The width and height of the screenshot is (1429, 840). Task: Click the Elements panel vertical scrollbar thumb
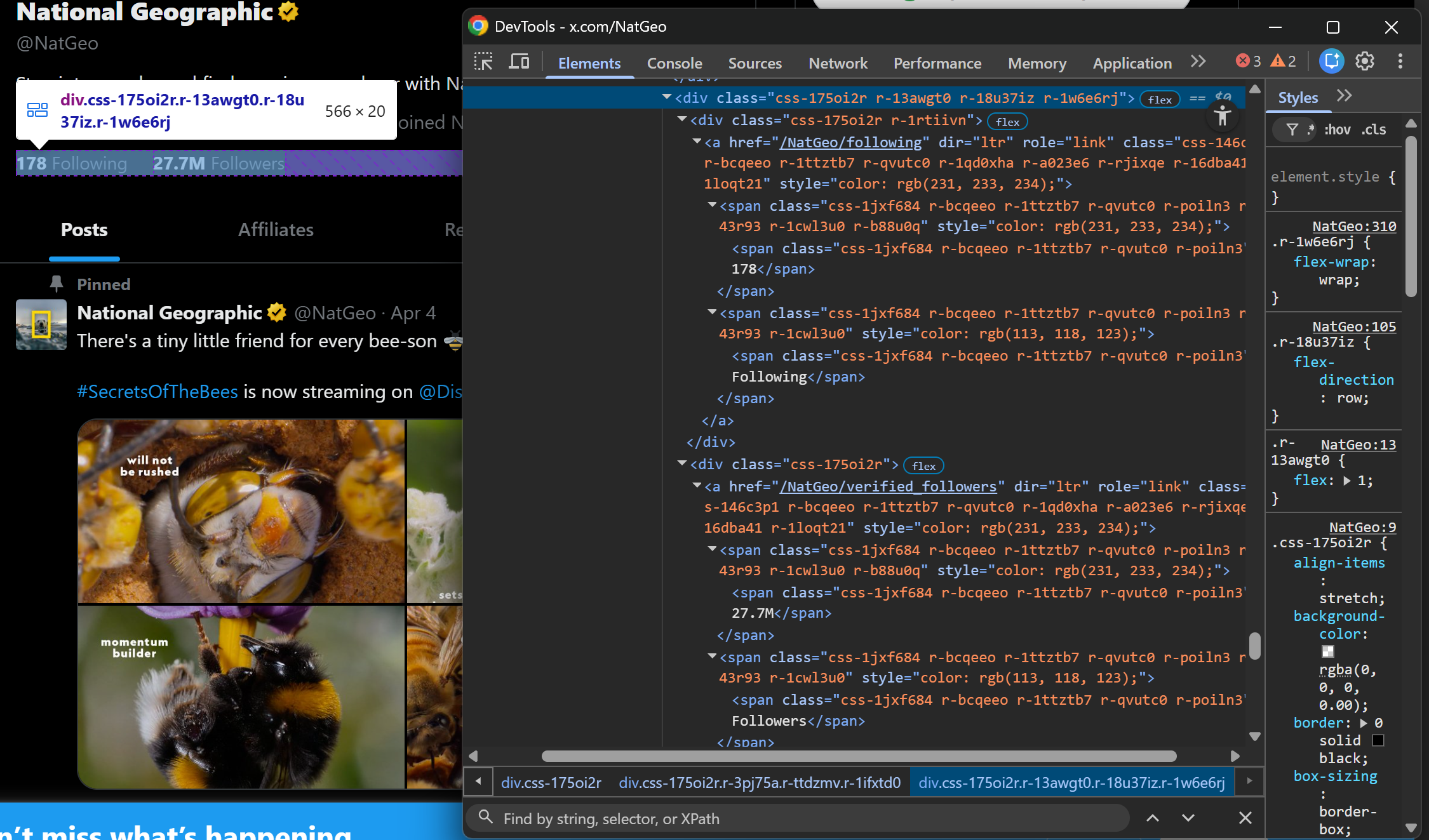point(1254,646)
